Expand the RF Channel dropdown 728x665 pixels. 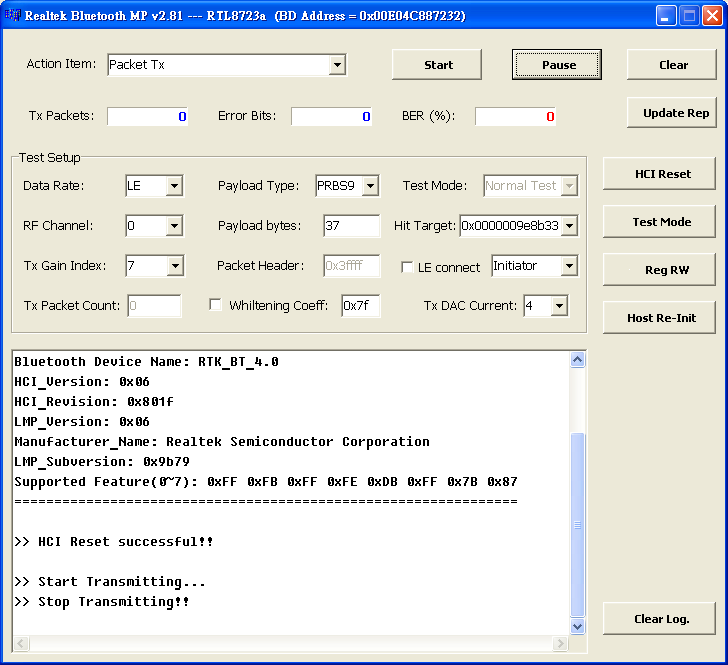tap(174, 226)
